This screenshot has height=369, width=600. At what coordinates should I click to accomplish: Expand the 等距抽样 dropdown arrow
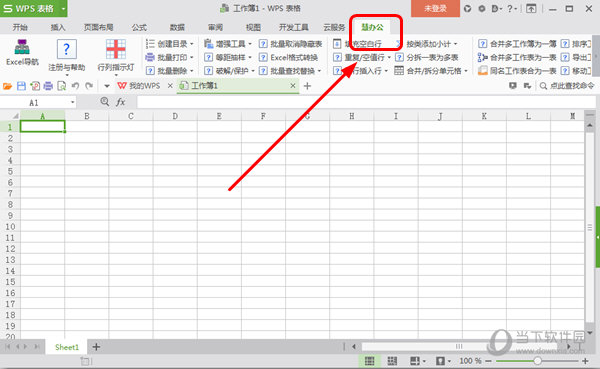pyautogui.click(x=250, y=57)
